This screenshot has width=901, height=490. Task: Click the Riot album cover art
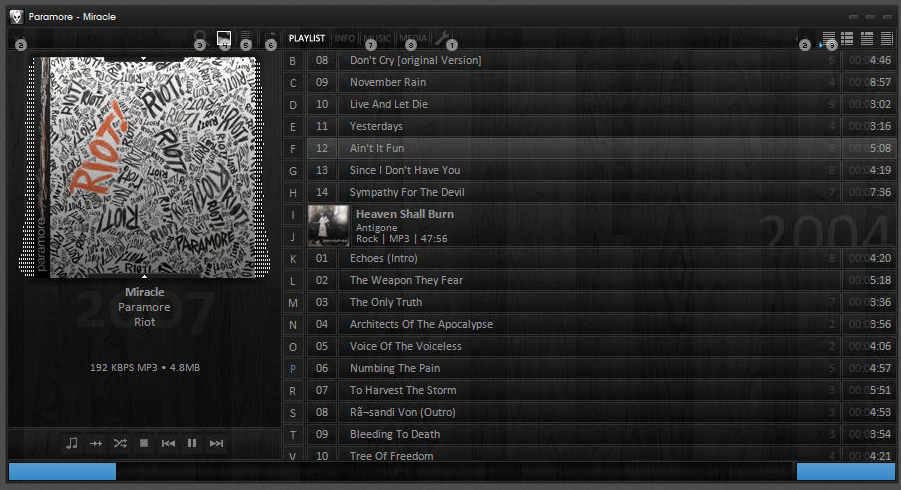pyautogui.click(x=144, y=167)
